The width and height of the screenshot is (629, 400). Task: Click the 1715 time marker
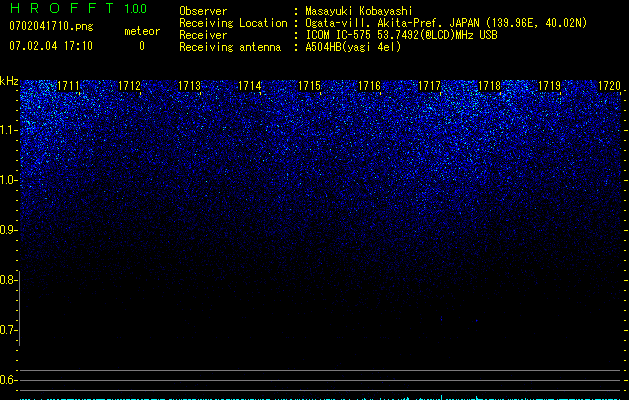309,86
